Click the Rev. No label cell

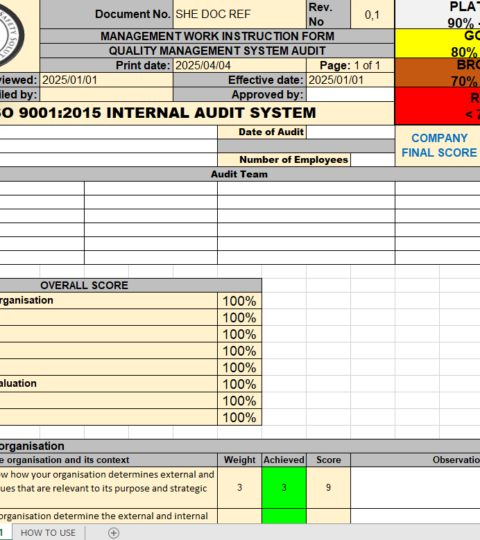(328, 14)
